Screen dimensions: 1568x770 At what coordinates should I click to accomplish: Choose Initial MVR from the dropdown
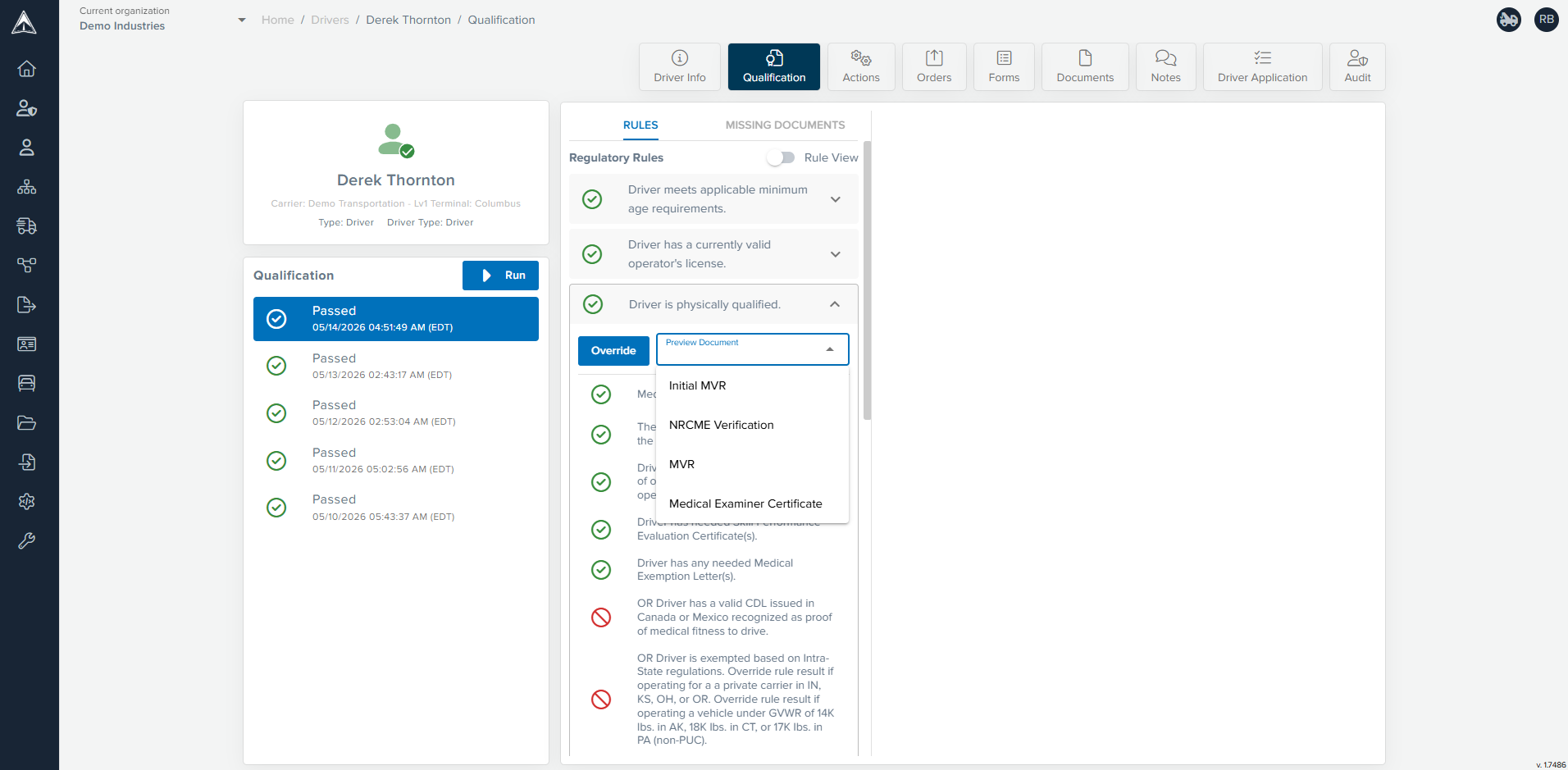[x=753, y=385]
